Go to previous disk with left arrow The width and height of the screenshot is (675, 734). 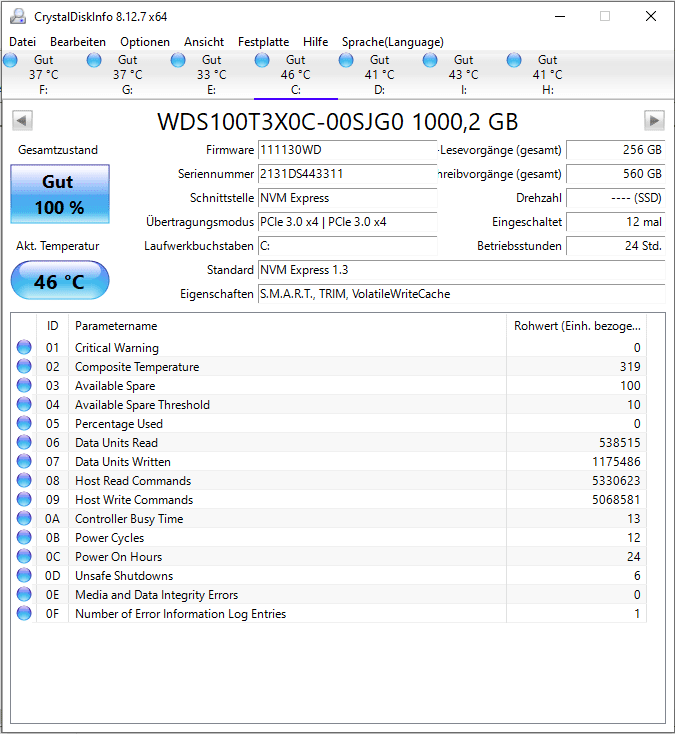22,121
